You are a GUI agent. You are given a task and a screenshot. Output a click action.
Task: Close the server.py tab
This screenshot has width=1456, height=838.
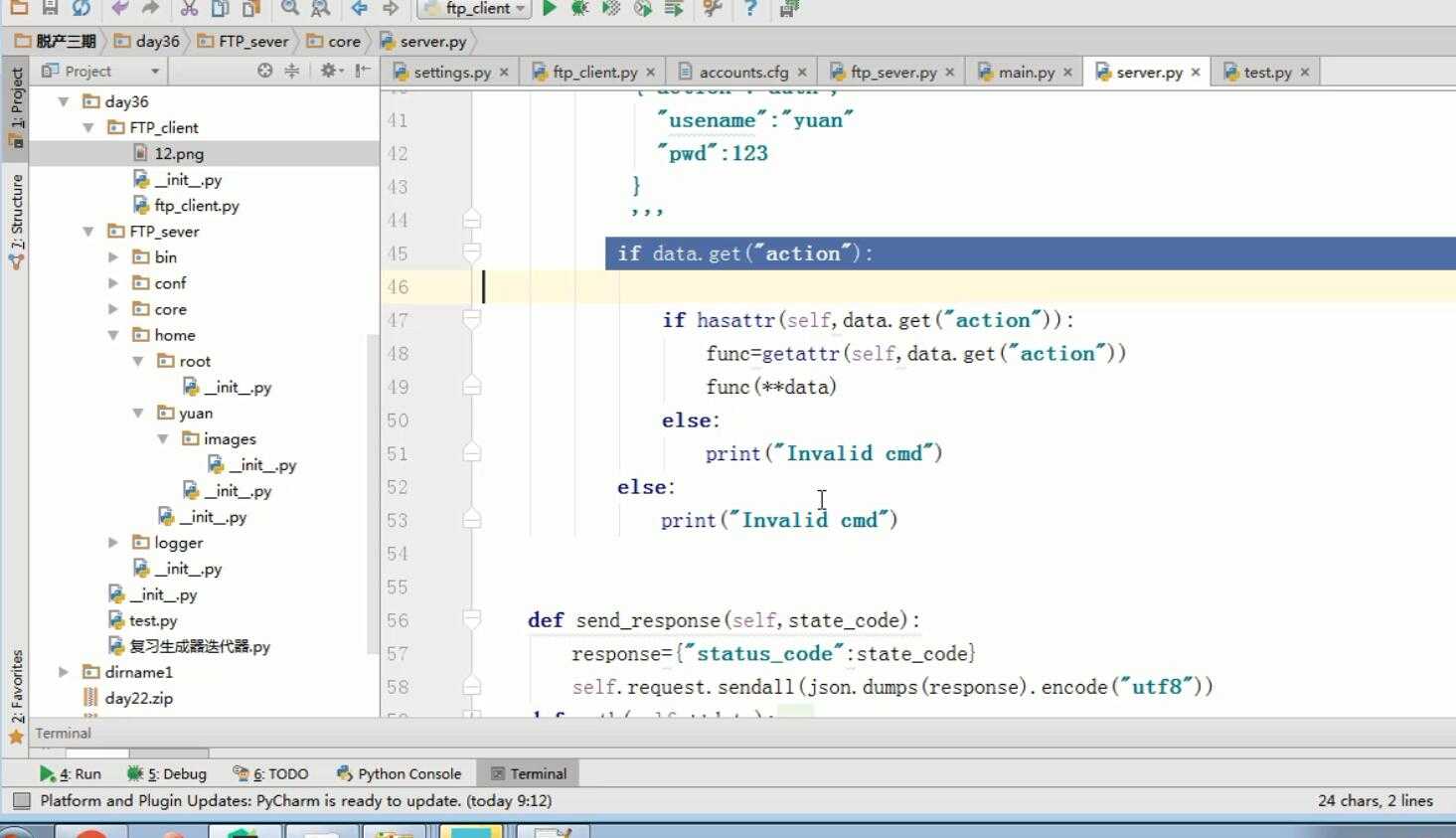1196,72
